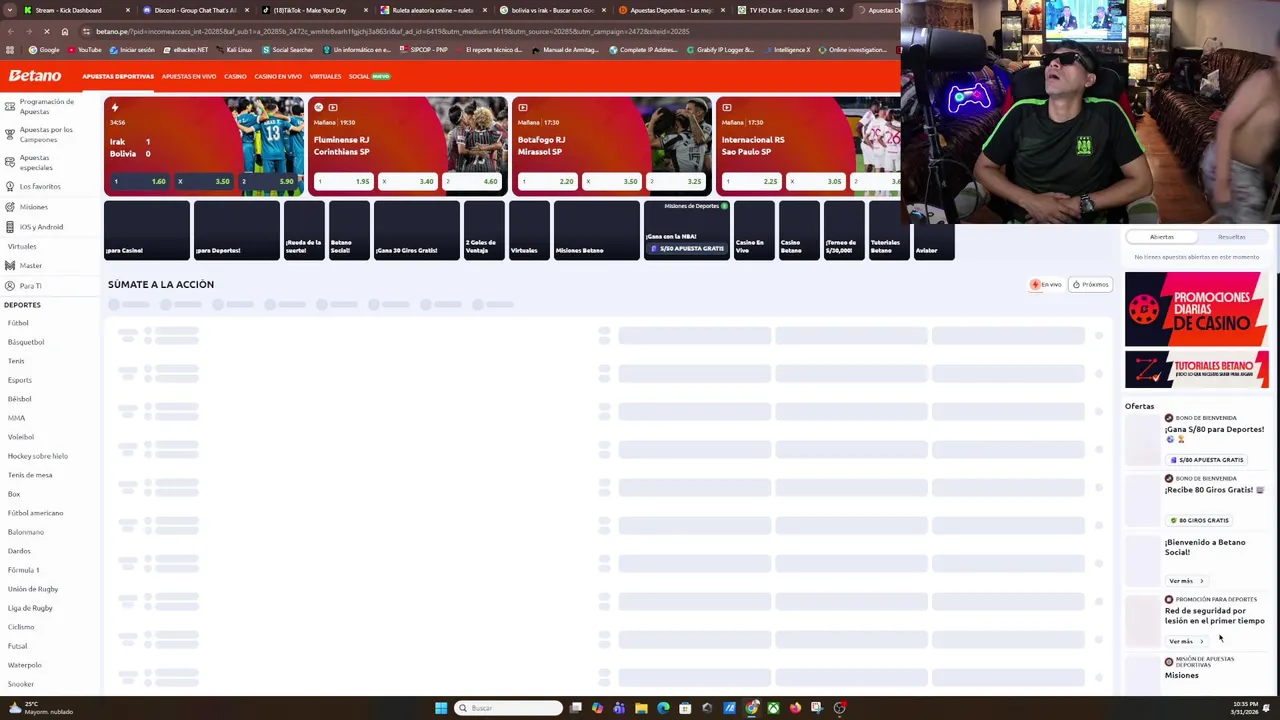This screenshot has height=720, width=1280.
Task: Open the Social Searcher bookmark
Action: pos(288,50)
